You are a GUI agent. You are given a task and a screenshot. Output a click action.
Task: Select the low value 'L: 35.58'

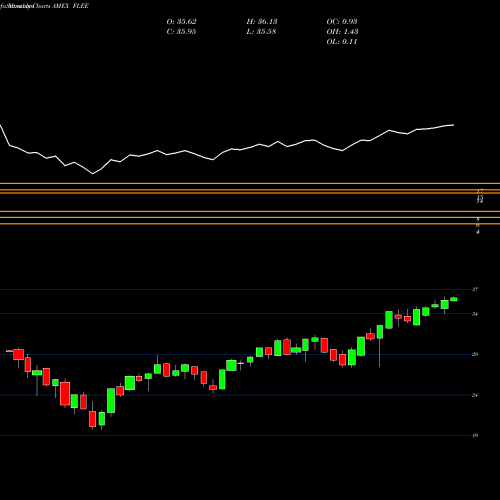pos(261,32)
